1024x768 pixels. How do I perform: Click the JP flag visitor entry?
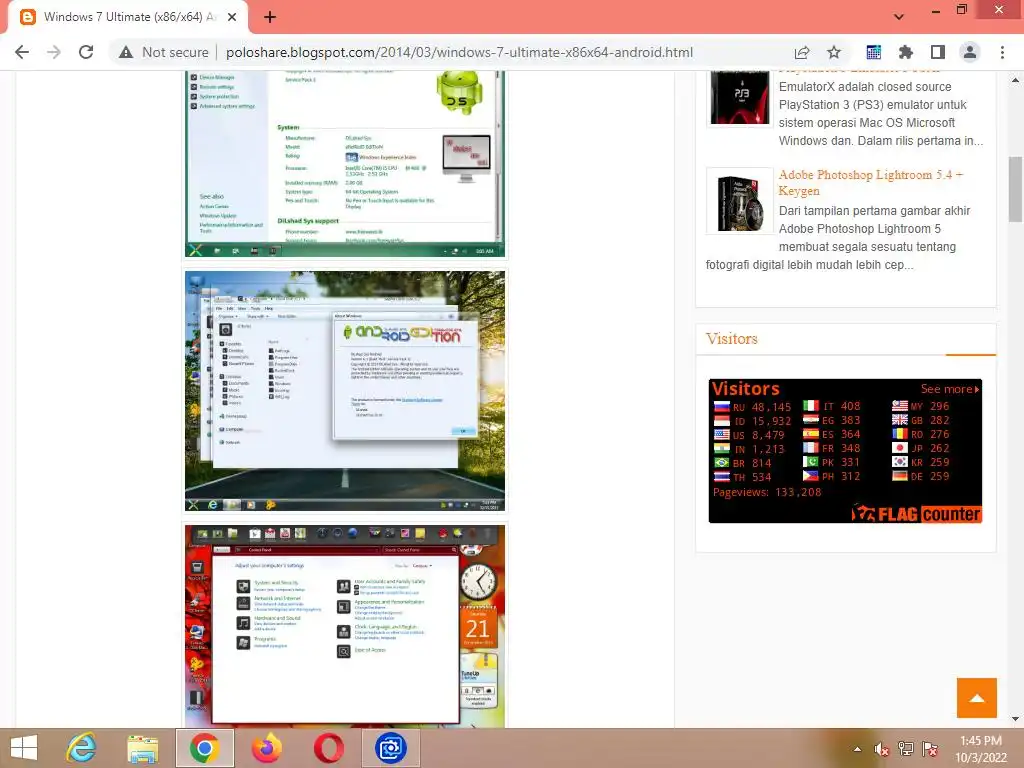(921, 448)
